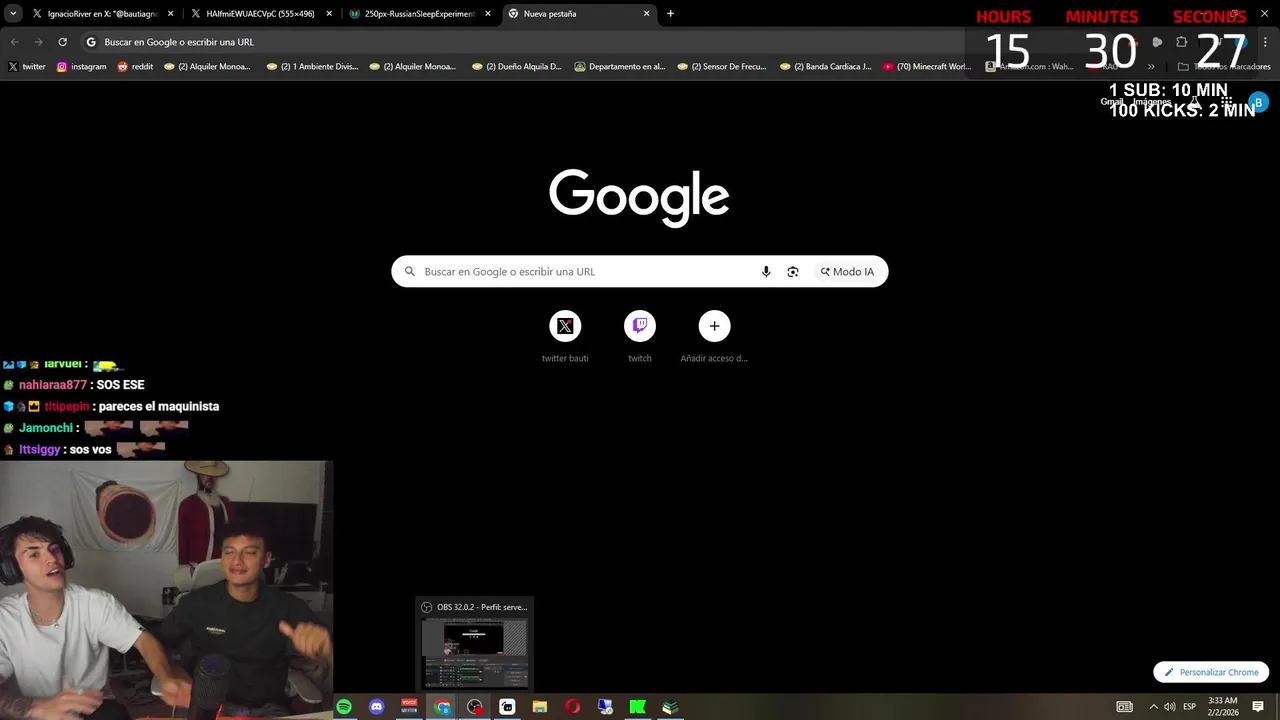
Task: Add a new shortcut with plus tile
Action: pos(714,336)
